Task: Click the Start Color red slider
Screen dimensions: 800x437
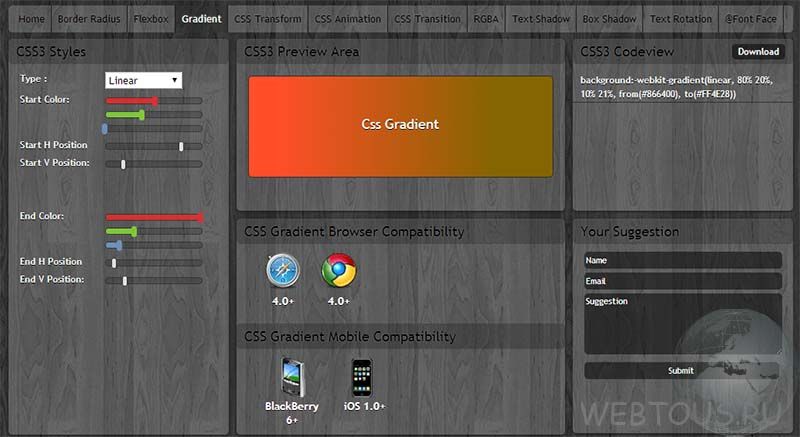Action: click(154, 101)
